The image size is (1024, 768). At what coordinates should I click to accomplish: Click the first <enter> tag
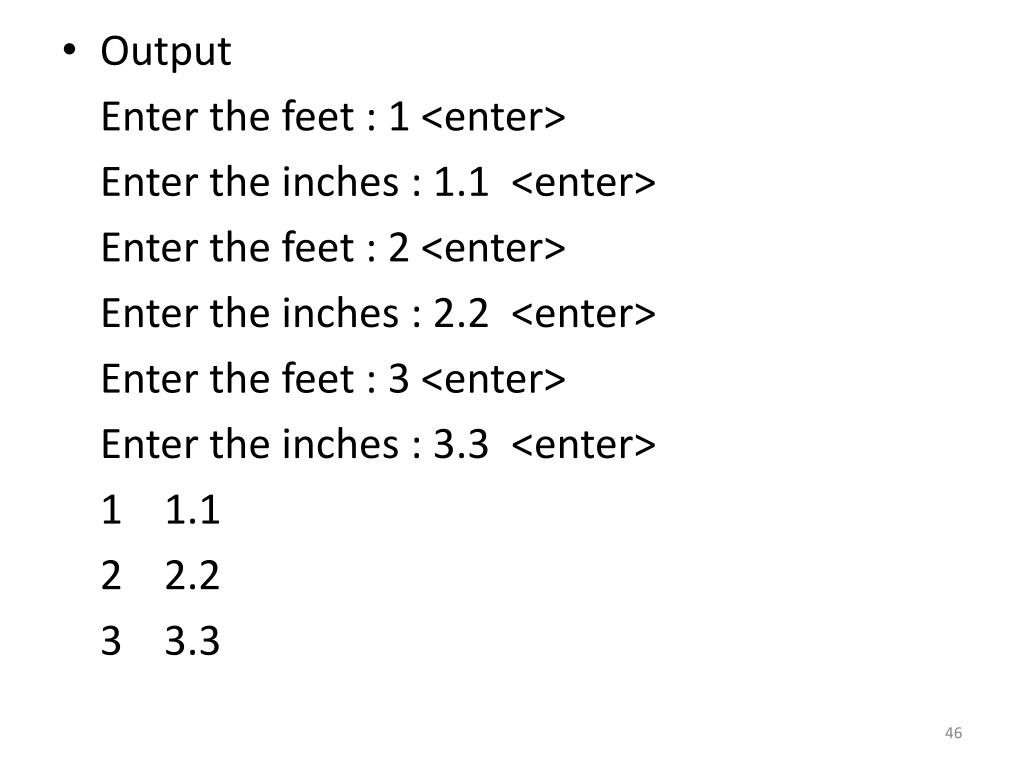tap(494, 118)
